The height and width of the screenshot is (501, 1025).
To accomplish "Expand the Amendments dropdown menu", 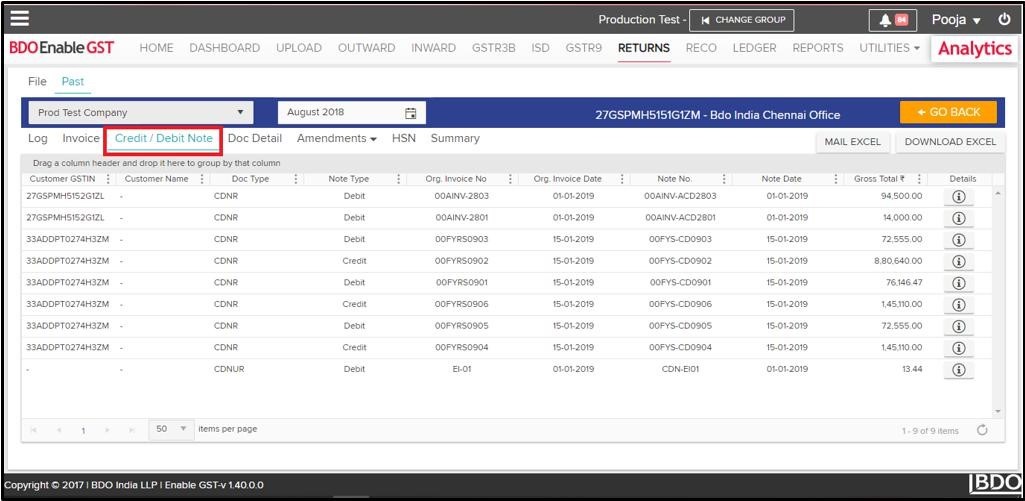I will (337, 139).
